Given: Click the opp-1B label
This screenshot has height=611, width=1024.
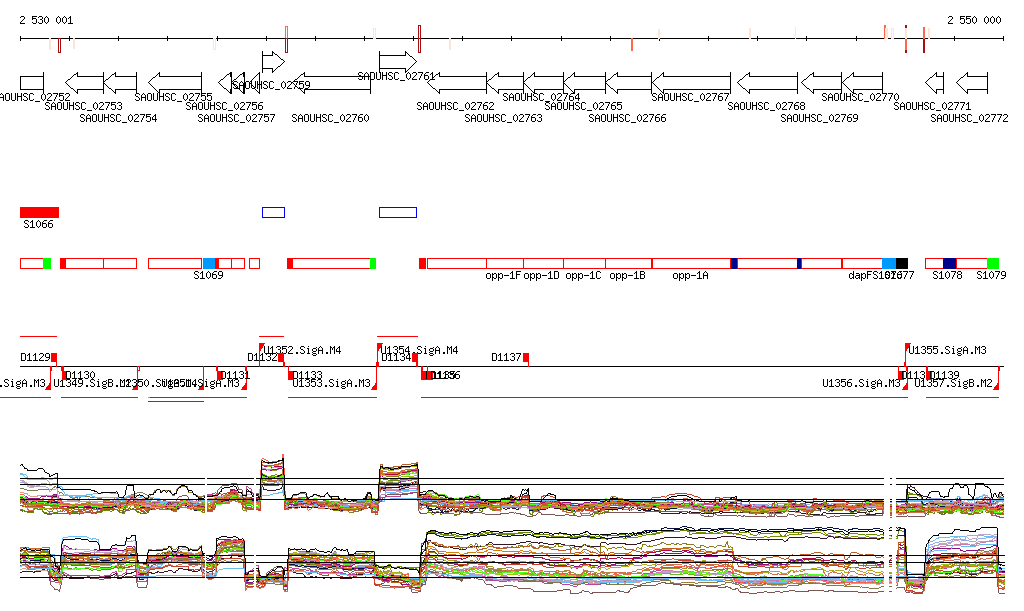Looking at the screenshot, I should [627, 275].
